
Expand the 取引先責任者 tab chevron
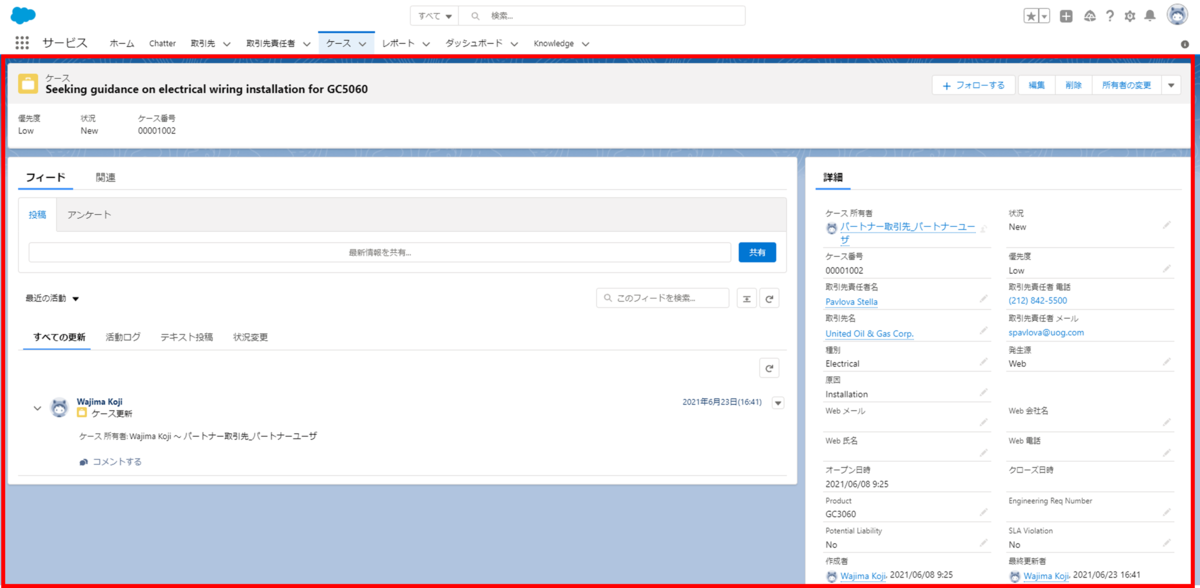pyautogui.click(x=305, y=44)
